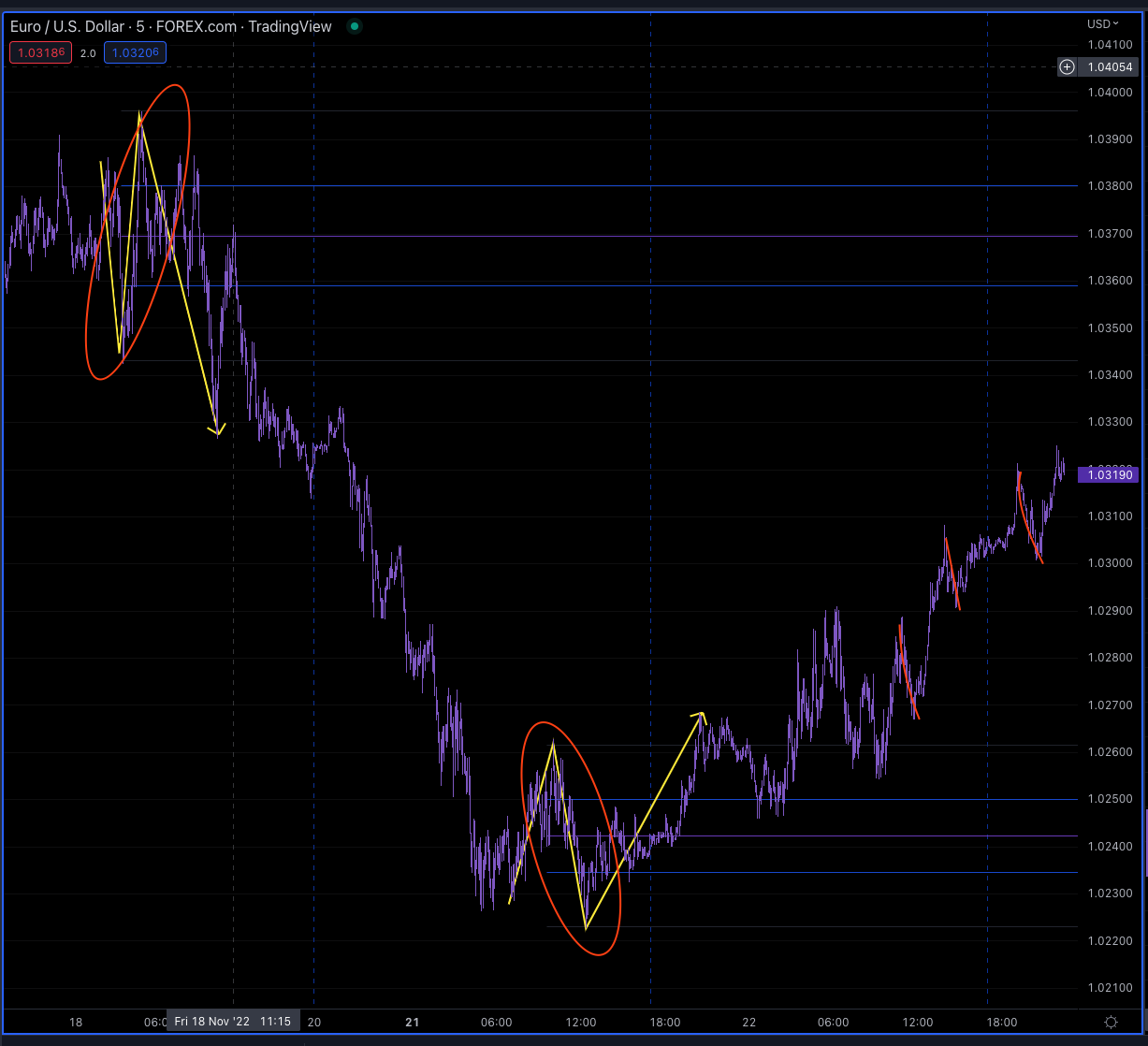The image size is (1148, 1046).
Task: Click the blue buy price 1.03206 button
Action: [x=136, y=52]
